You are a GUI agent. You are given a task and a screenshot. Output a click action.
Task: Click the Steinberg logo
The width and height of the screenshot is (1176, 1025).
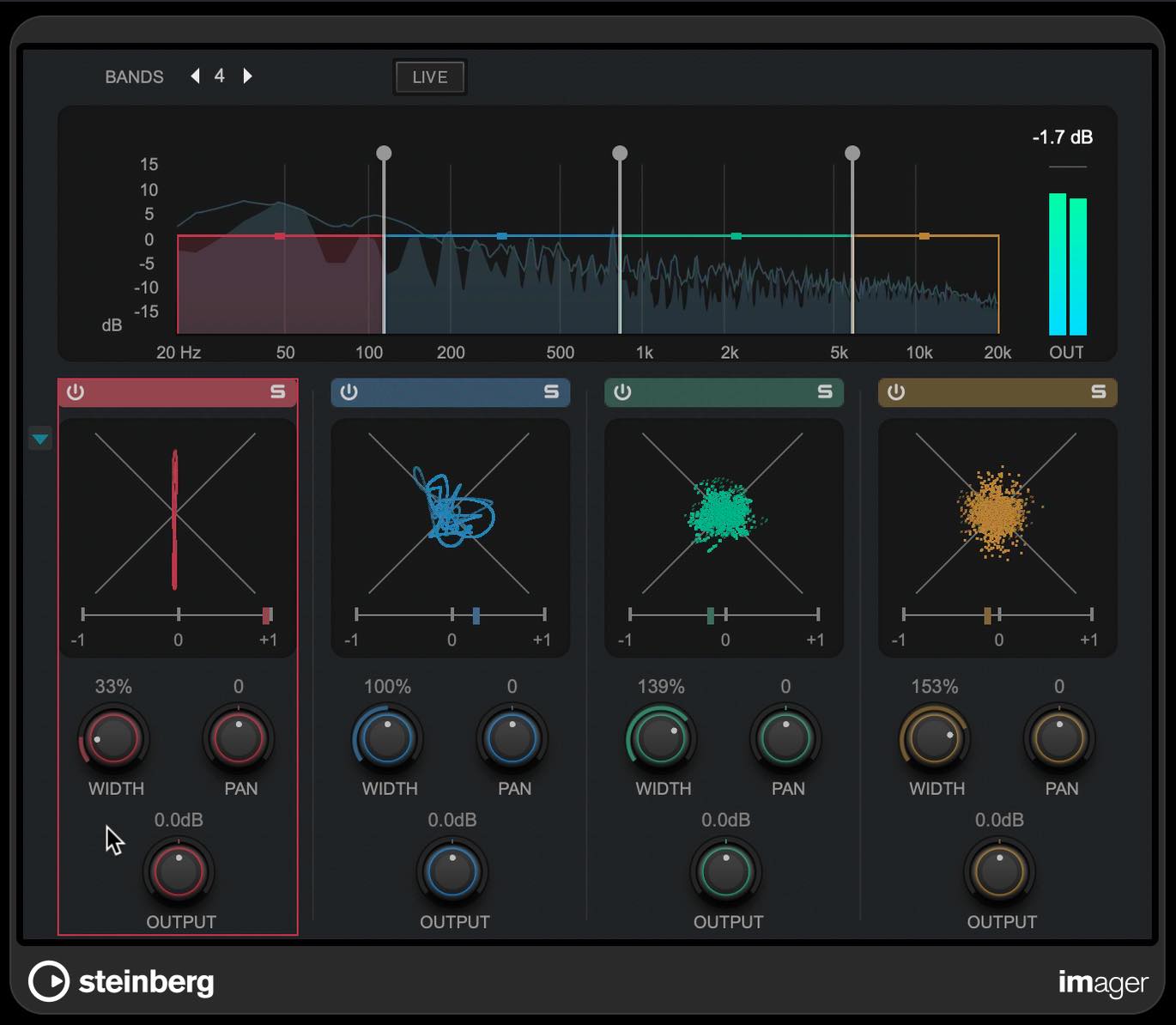coord(121,981)
